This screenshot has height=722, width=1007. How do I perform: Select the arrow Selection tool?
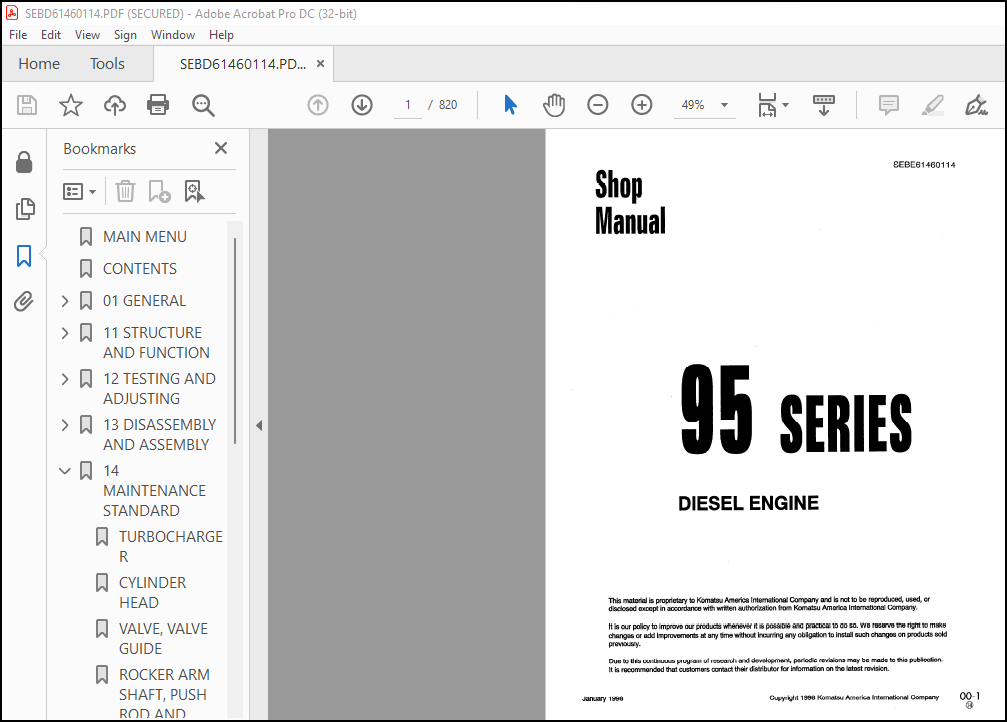click(x=511, y=105)
